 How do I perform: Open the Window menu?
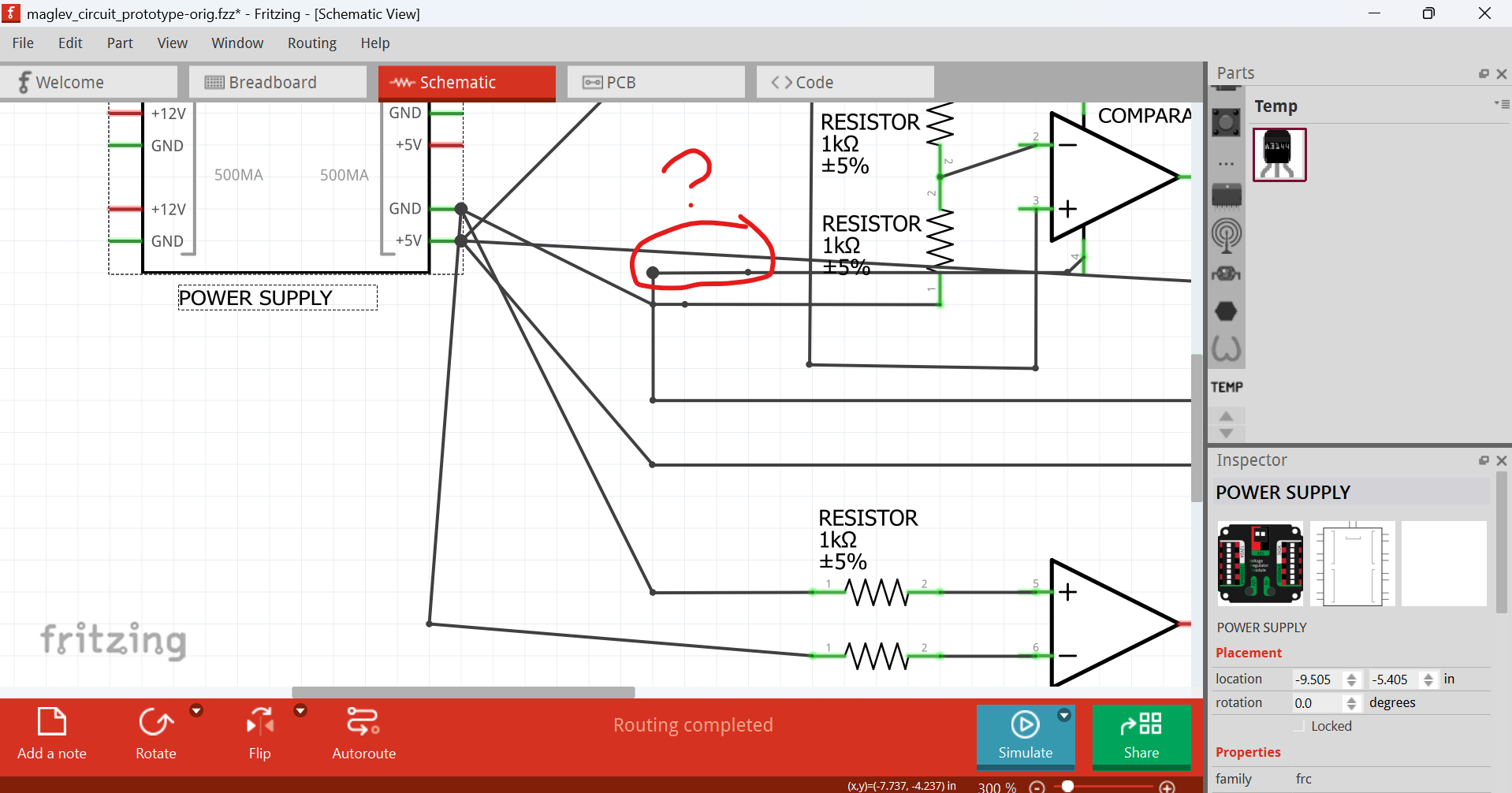[x=237, y=43]
